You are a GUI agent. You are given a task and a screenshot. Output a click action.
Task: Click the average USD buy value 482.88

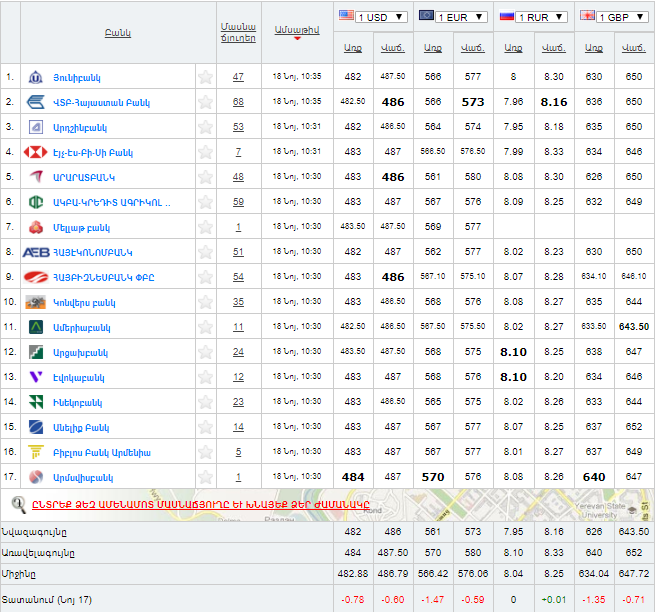353,574
